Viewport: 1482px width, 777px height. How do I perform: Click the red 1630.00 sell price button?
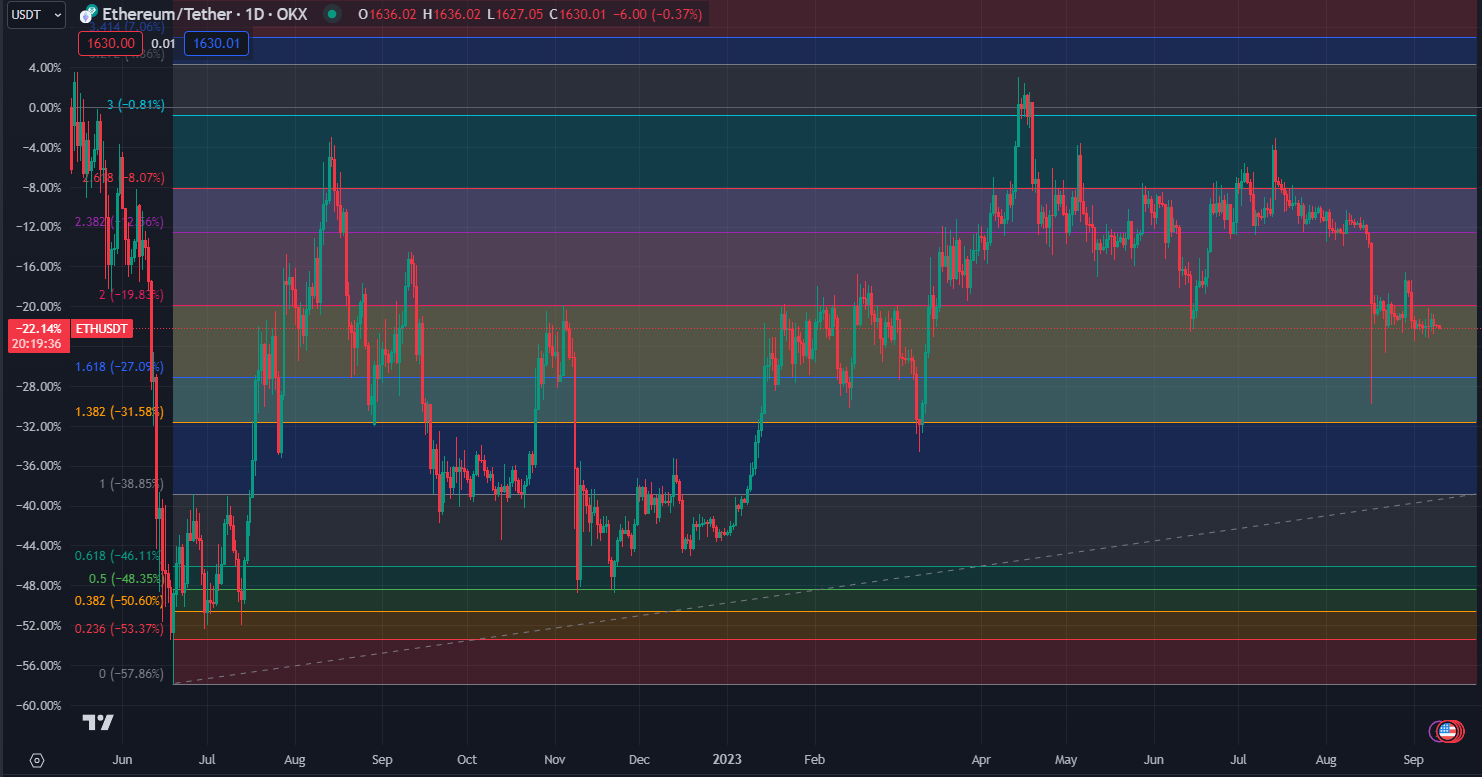[x=108, y=43]
